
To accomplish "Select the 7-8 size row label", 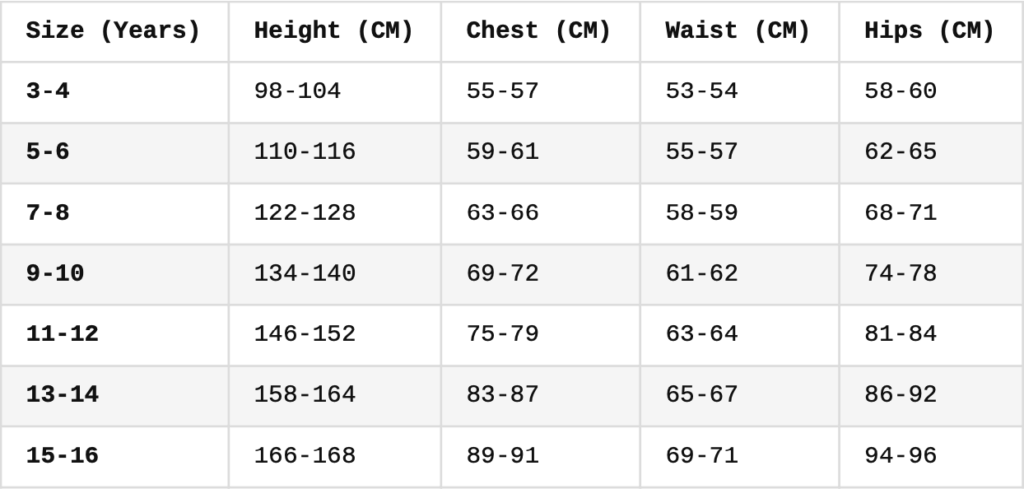I will [x=48, y=213].
